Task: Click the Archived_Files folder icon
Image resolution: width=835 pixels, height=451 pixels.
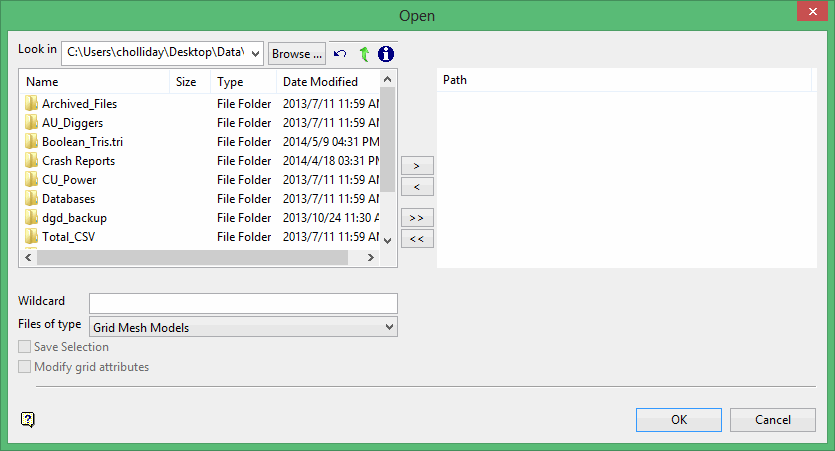Action: click(31, 103)
